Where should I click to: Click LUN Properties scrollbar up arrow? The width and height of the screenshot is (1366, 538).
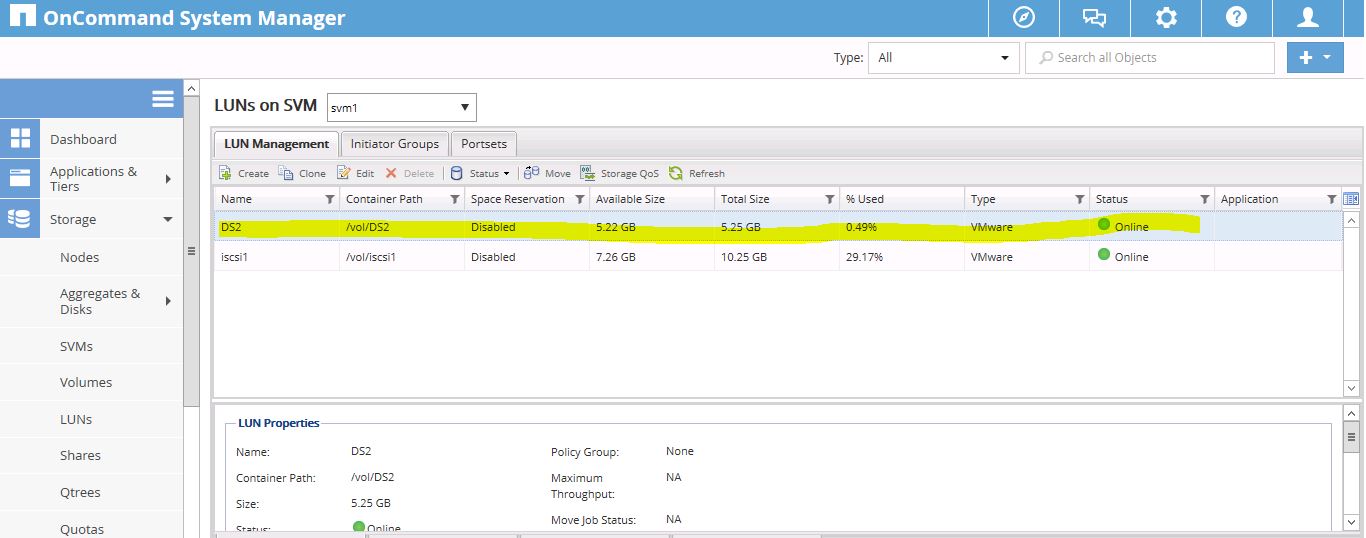[x=1351, y=413]
